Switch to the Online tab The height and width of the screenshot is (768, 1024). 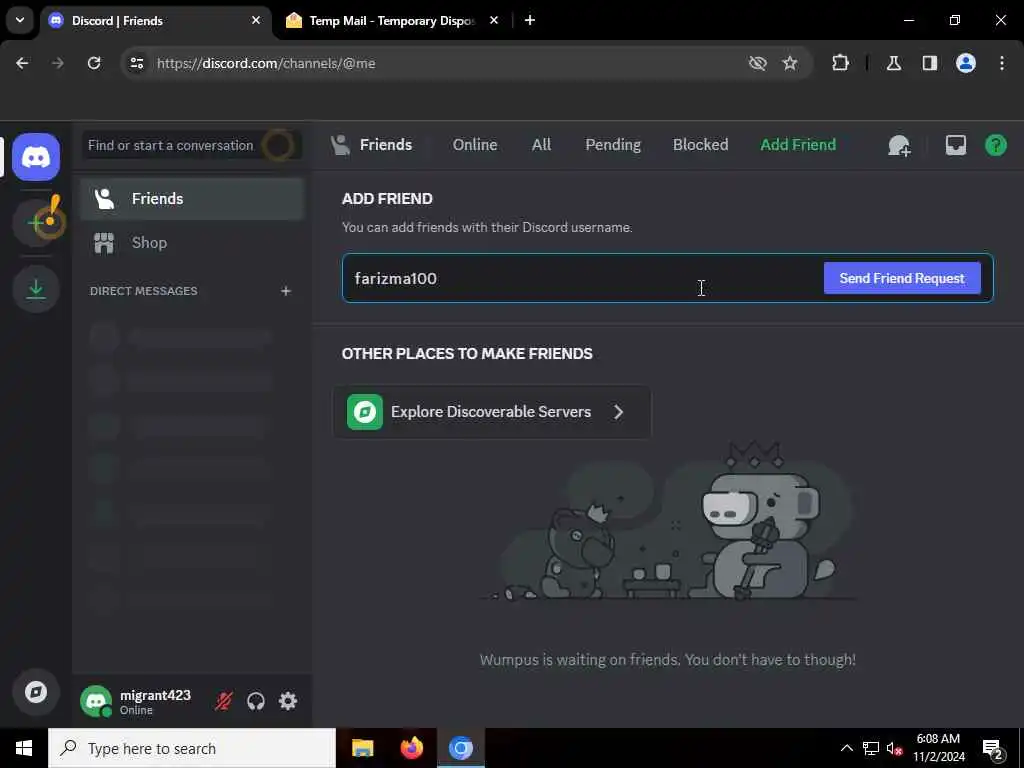pyautogui.click(x=475, y=145)
